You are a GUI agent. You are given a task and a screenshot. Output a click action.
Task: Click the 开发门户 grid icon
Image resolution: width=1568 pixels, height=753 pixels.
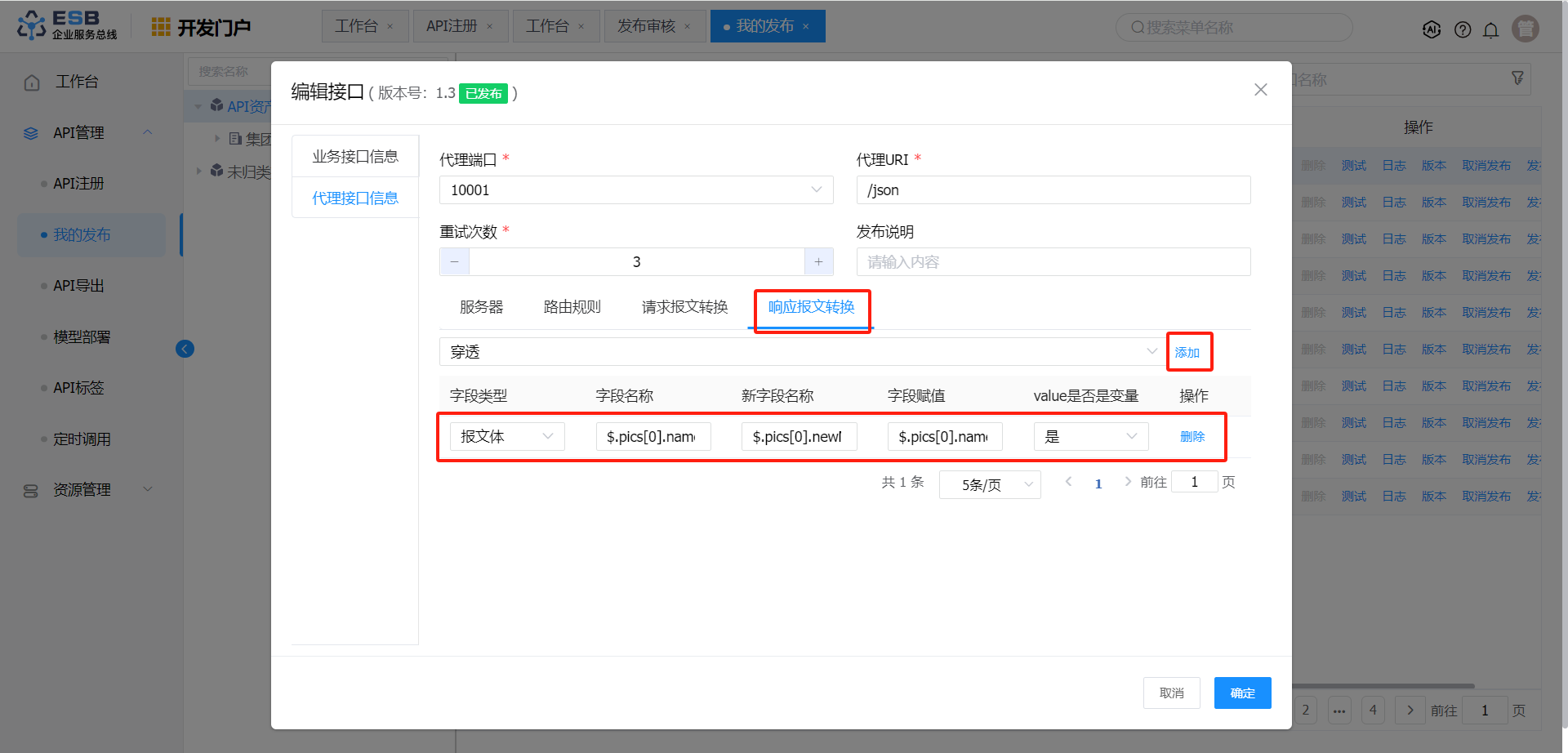pos(161,27)
